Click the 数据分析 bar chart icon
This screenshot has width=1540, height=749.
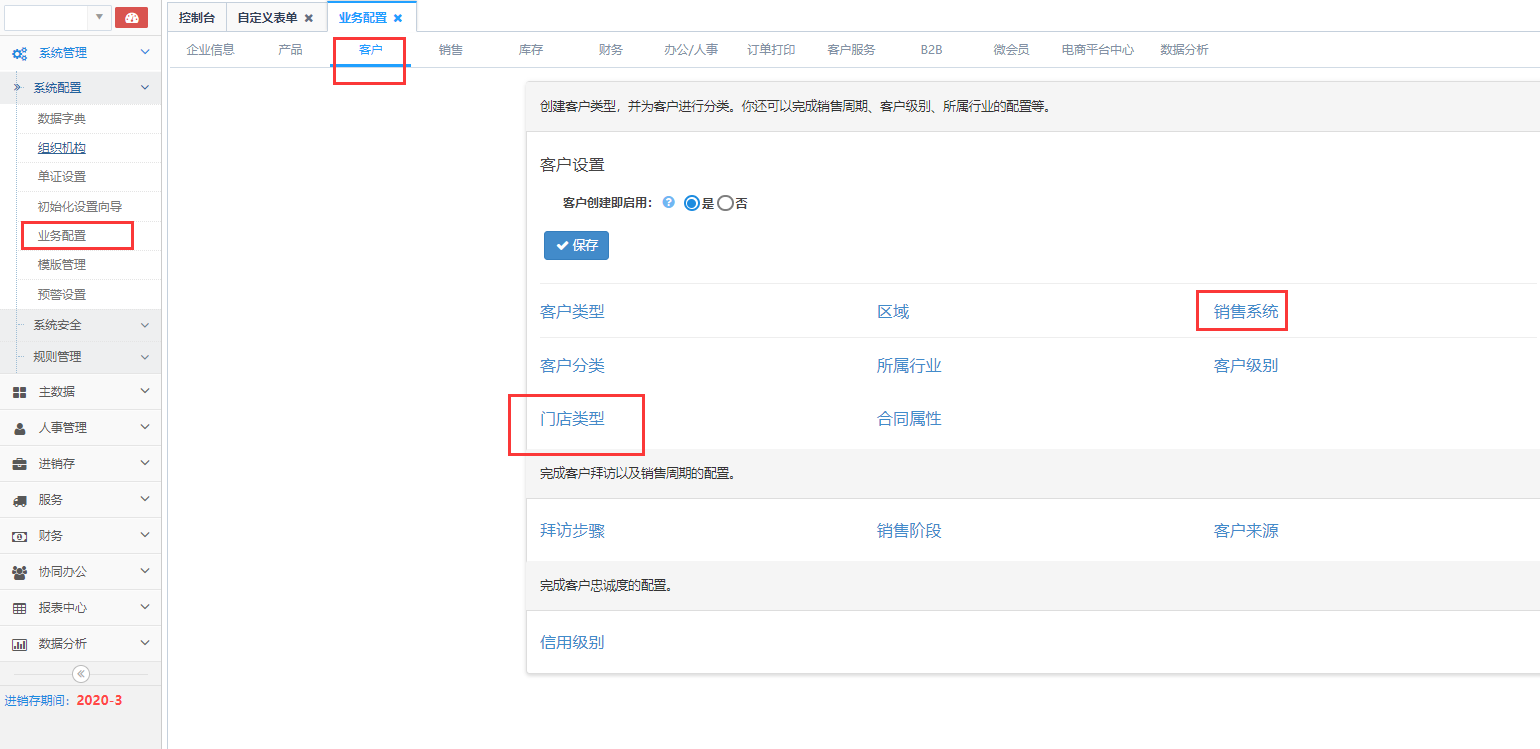pyautogui.click(x=19, y=644)
